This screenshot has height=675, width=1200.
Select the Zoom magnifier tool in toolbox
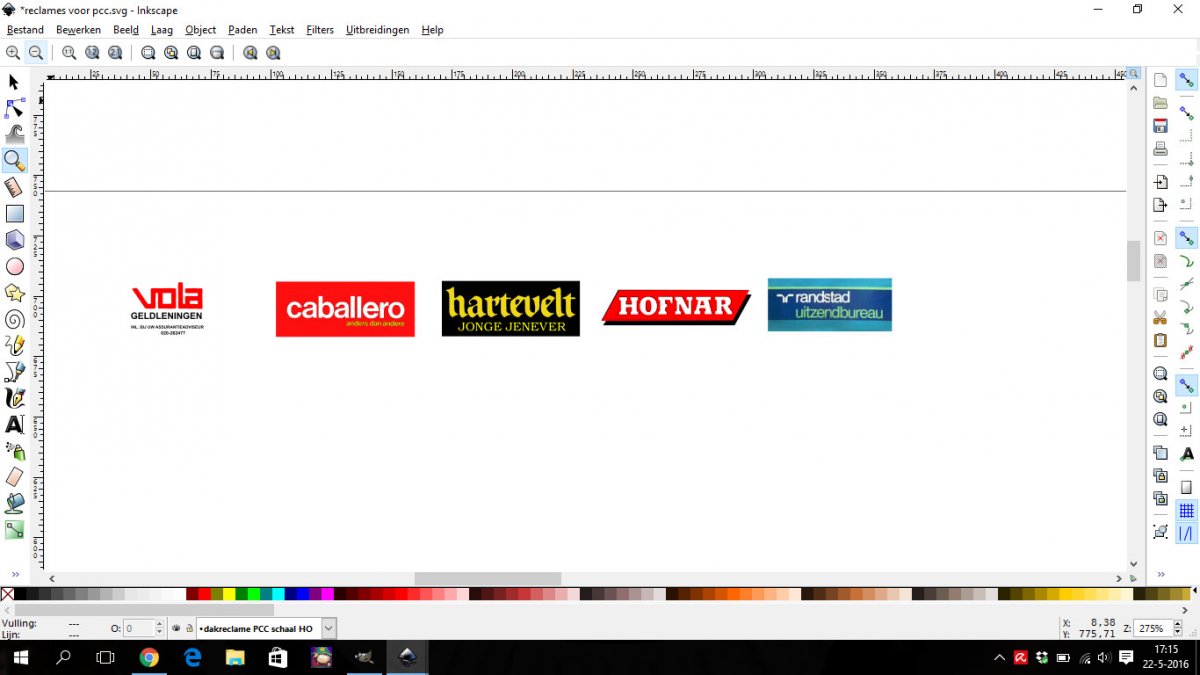click(14, 160)
